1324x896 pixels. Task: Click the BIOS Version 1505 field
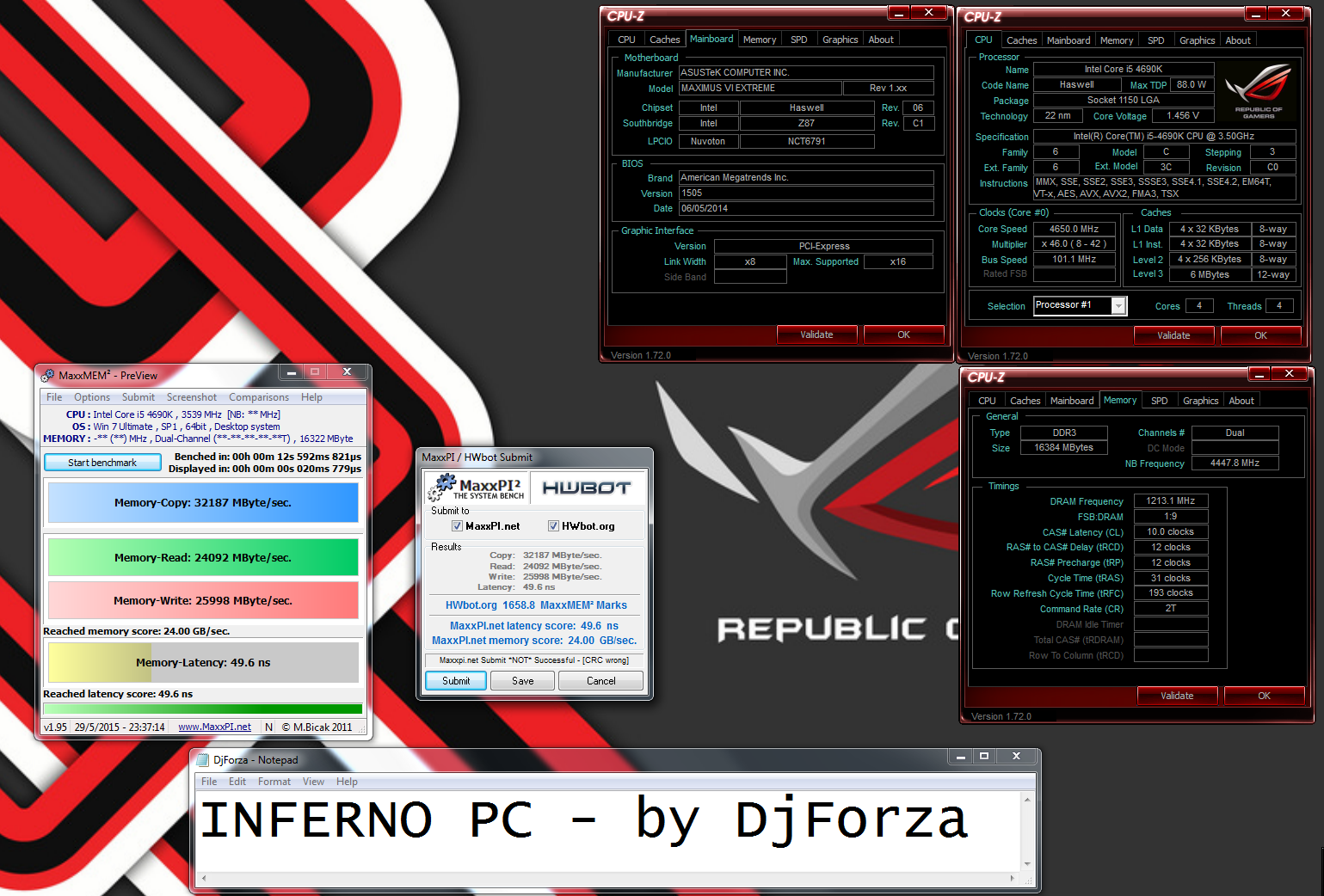pyautogui.click(x=806, y=193)
